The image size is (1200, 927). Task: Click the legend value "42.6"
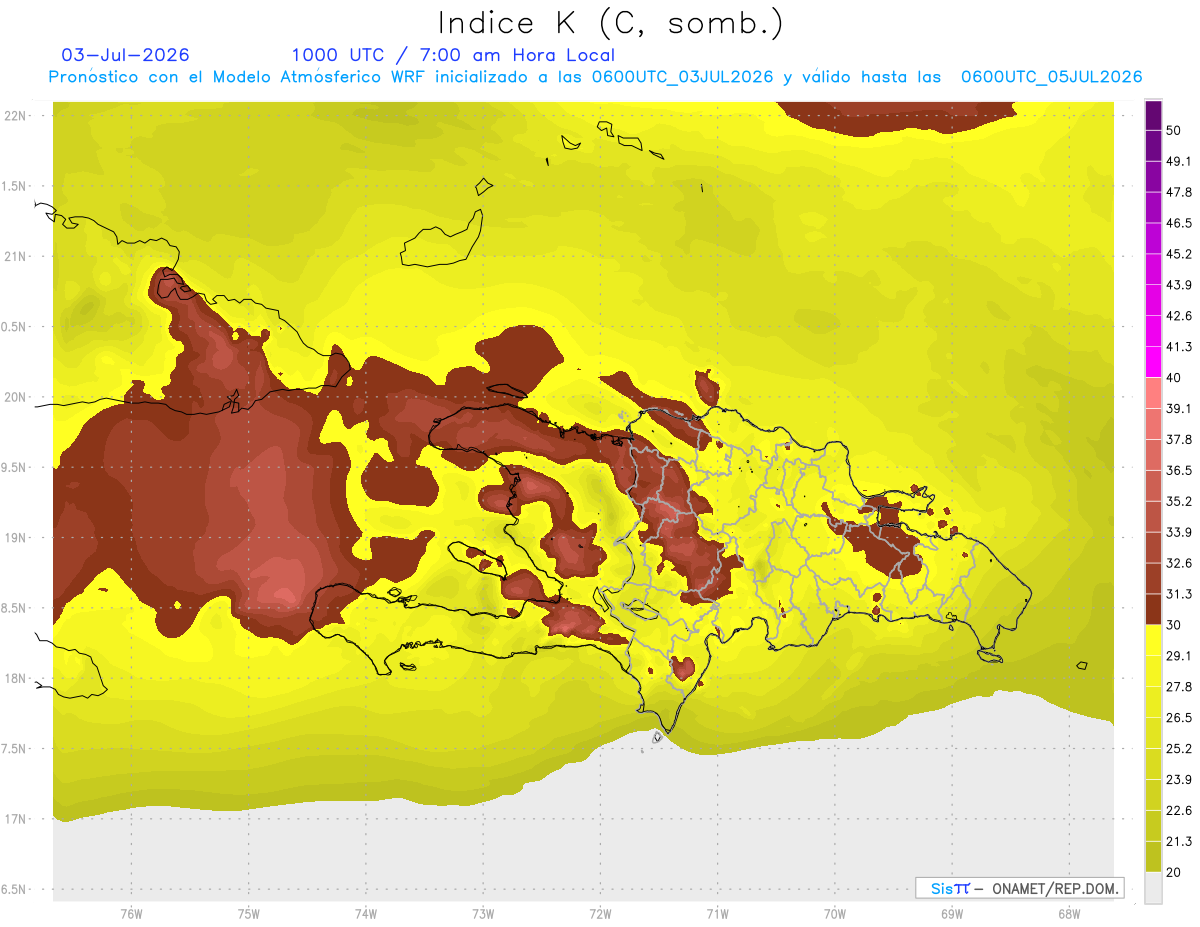pyautogui.click(x=1179, y=317)
